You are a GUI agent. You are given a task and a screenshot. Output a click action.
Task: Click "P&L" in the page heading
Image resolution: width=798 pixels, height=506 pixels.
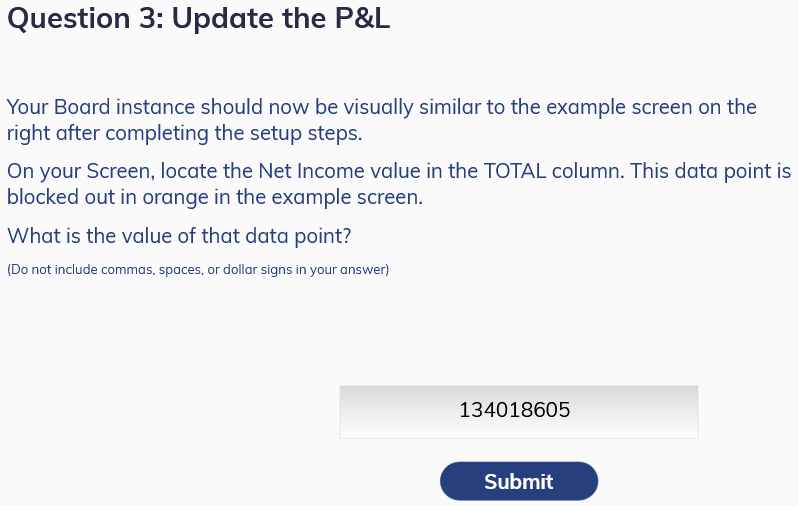362,18
